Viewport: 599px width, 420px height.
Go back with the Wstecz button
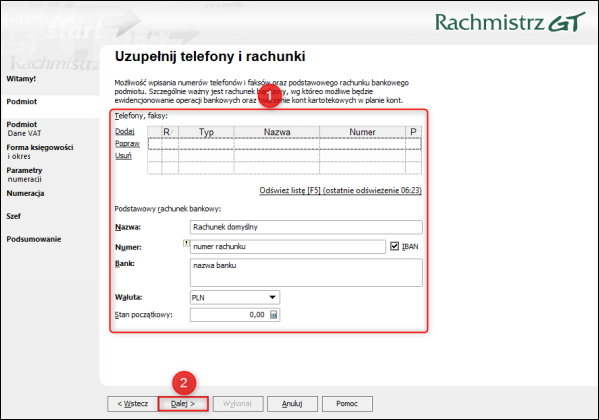coord(133,404)
